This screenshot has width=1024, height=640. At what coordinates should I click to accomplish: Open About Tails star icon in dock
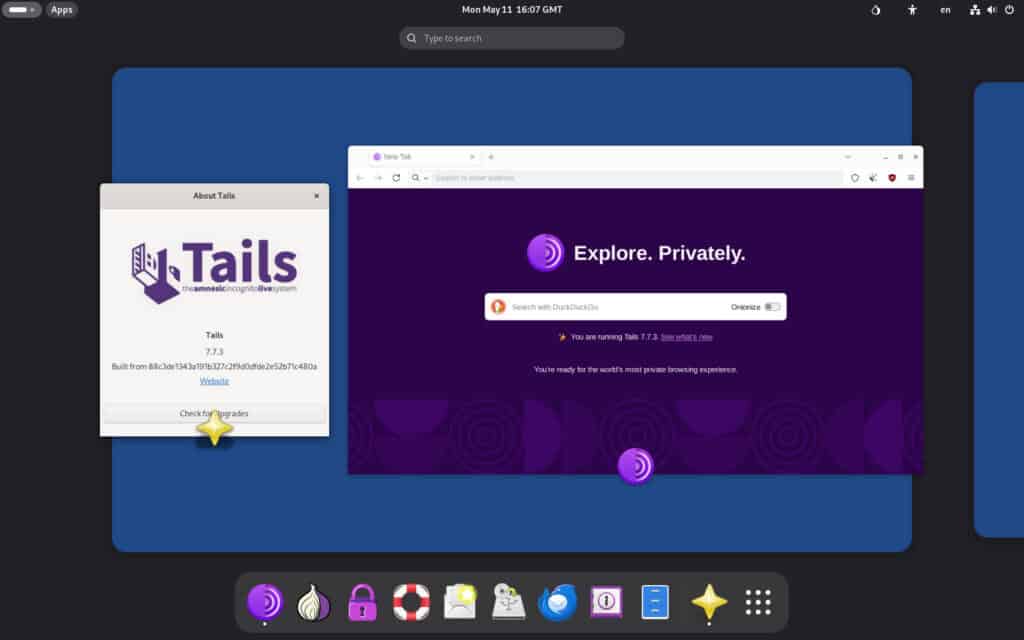point(709,601)
